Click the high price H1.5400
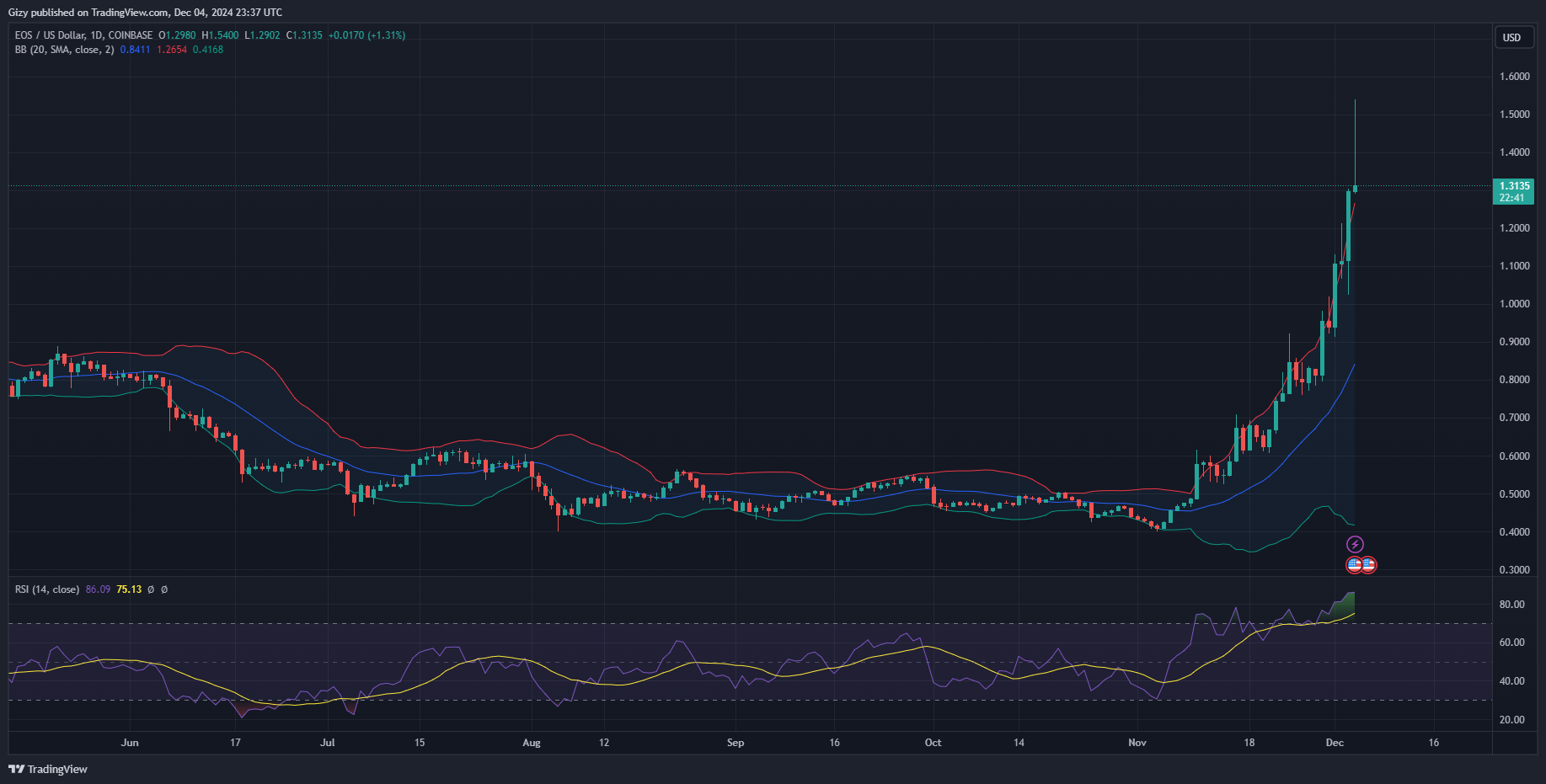Image resolution: width=1546 pixels, height=784 pixels. 220,35
